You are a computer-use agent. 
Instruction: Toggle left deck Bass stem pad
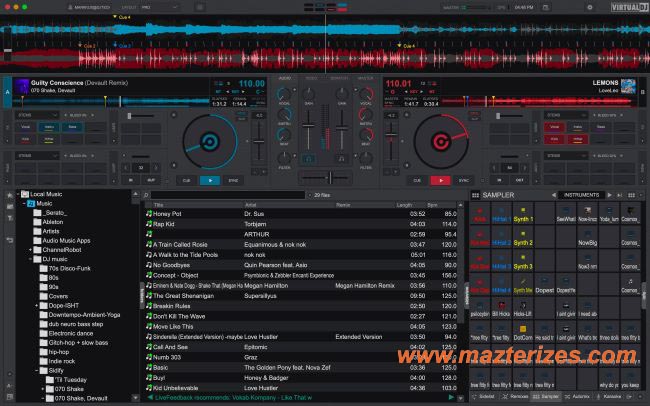[x=72, y=127]
